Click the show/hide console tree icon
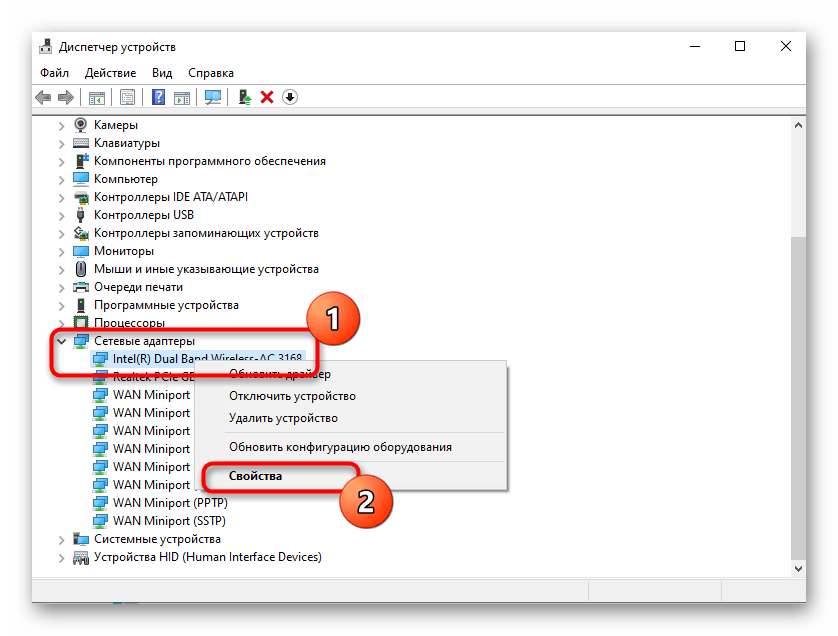838x636 pixels. (x=97, y=97)
